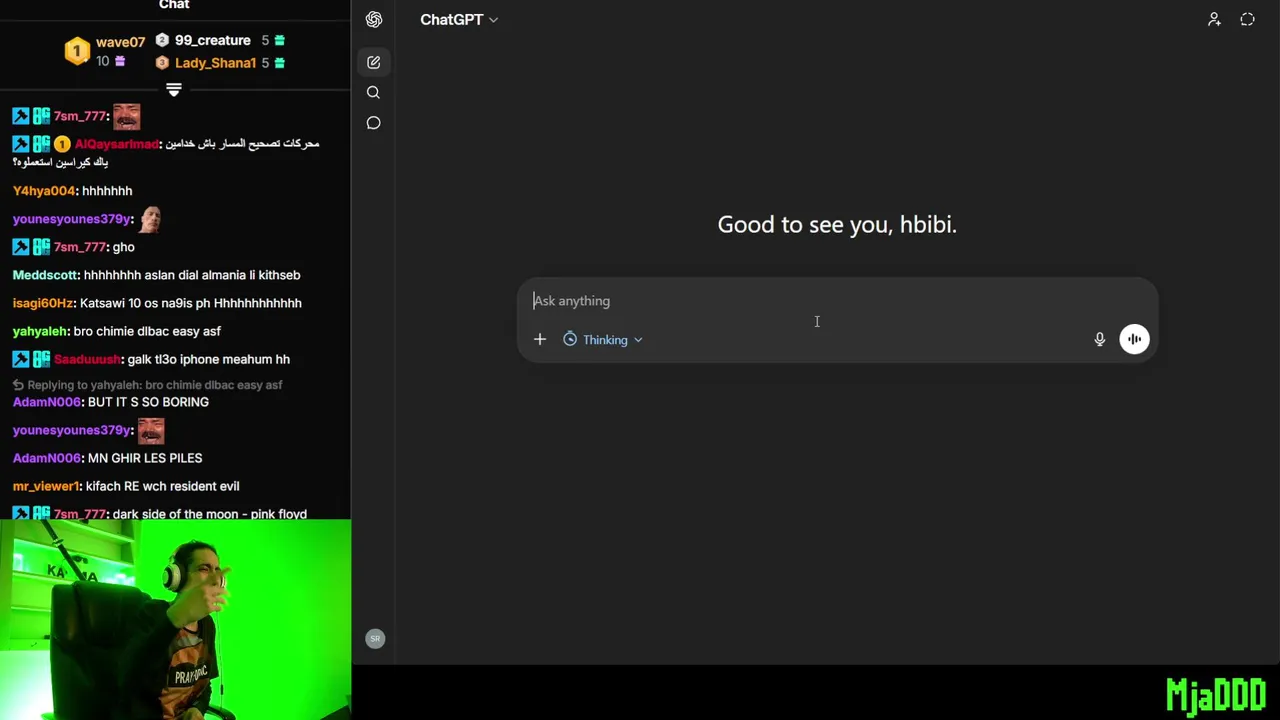Screen dimensions: 1280x720
Task: Expand the Thinking mode dropdown
Action: coord(603,340)
